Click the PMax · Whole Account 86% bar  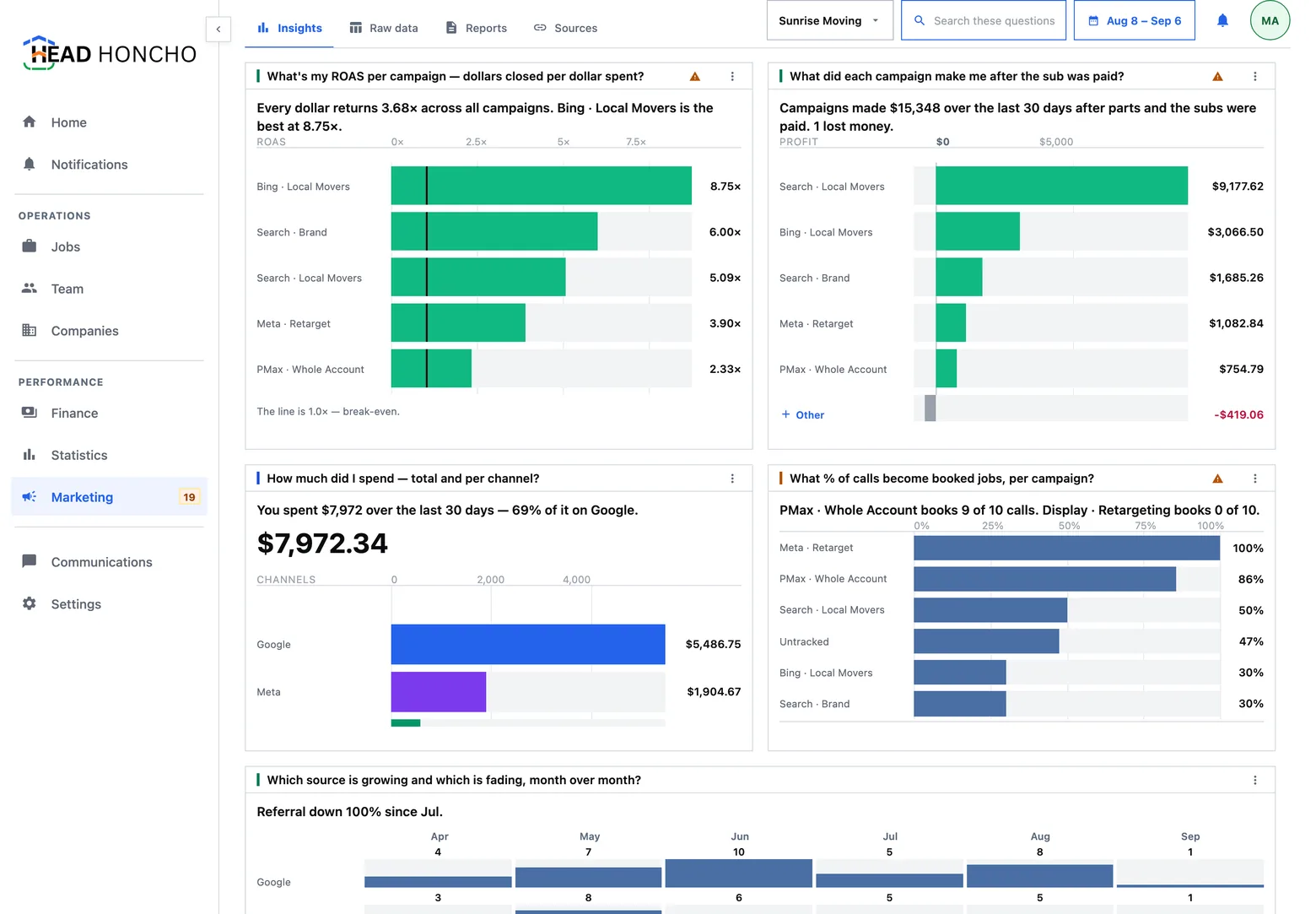[x=1045, y=579]
